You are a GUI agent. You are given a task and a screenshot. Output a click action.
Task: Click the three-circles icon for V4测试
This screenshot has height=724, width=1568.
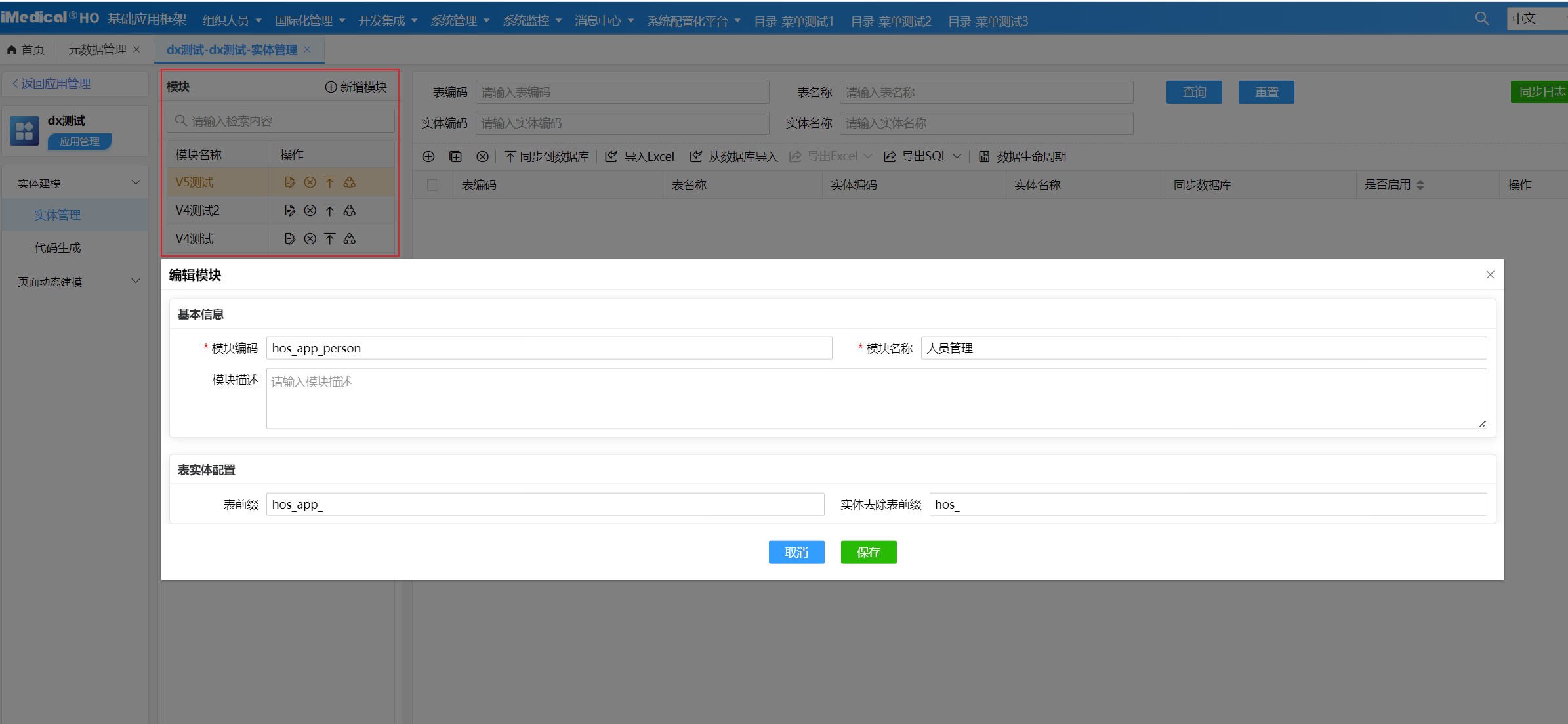pos(350,239)
